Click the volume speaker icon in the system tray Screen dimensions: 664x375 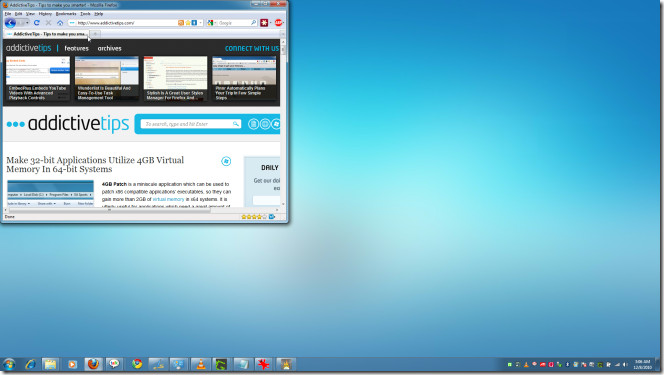(625, 364)
